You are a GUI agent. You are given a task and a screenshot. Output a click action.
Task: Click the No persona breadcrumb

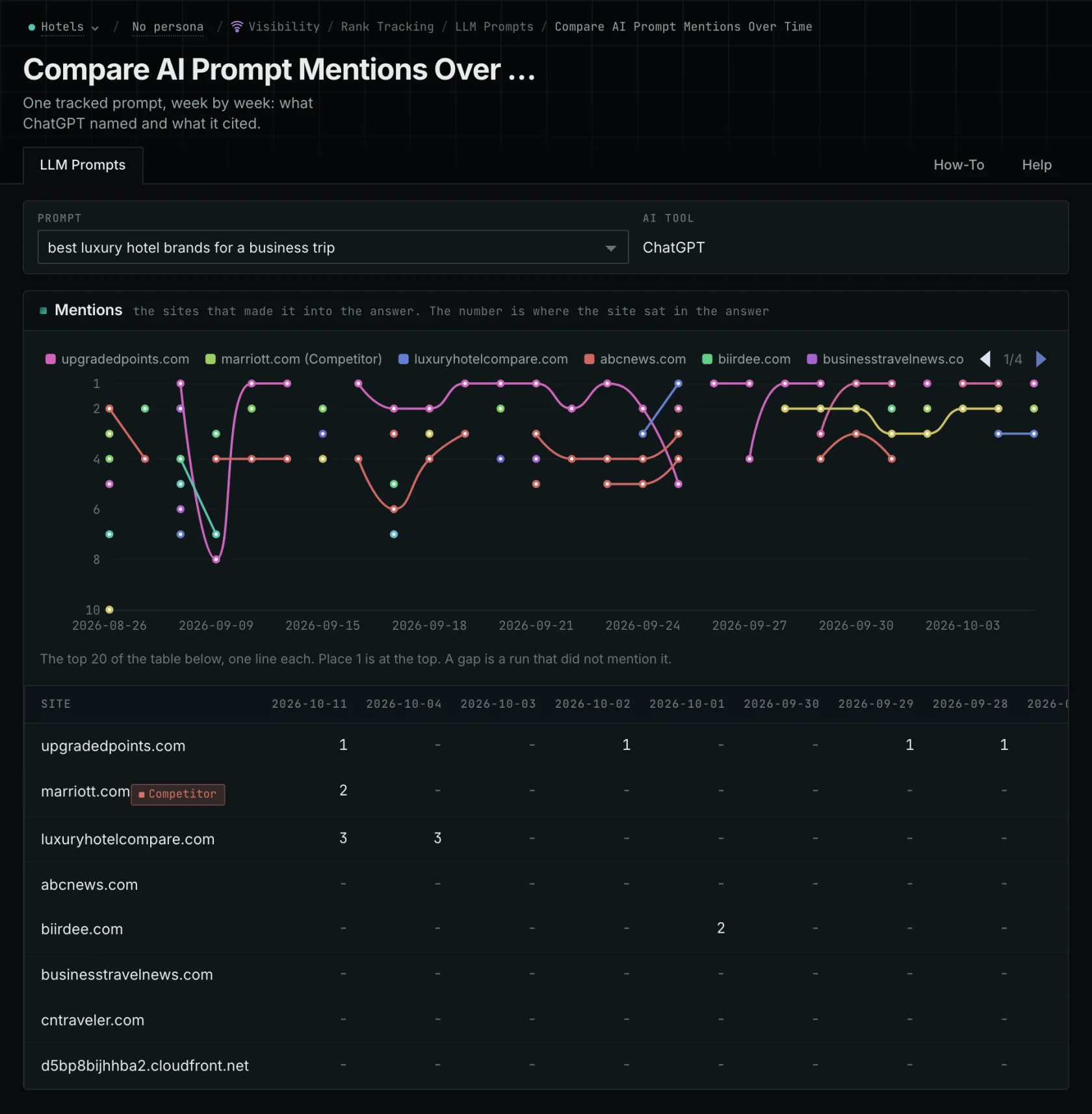point(168,27)
